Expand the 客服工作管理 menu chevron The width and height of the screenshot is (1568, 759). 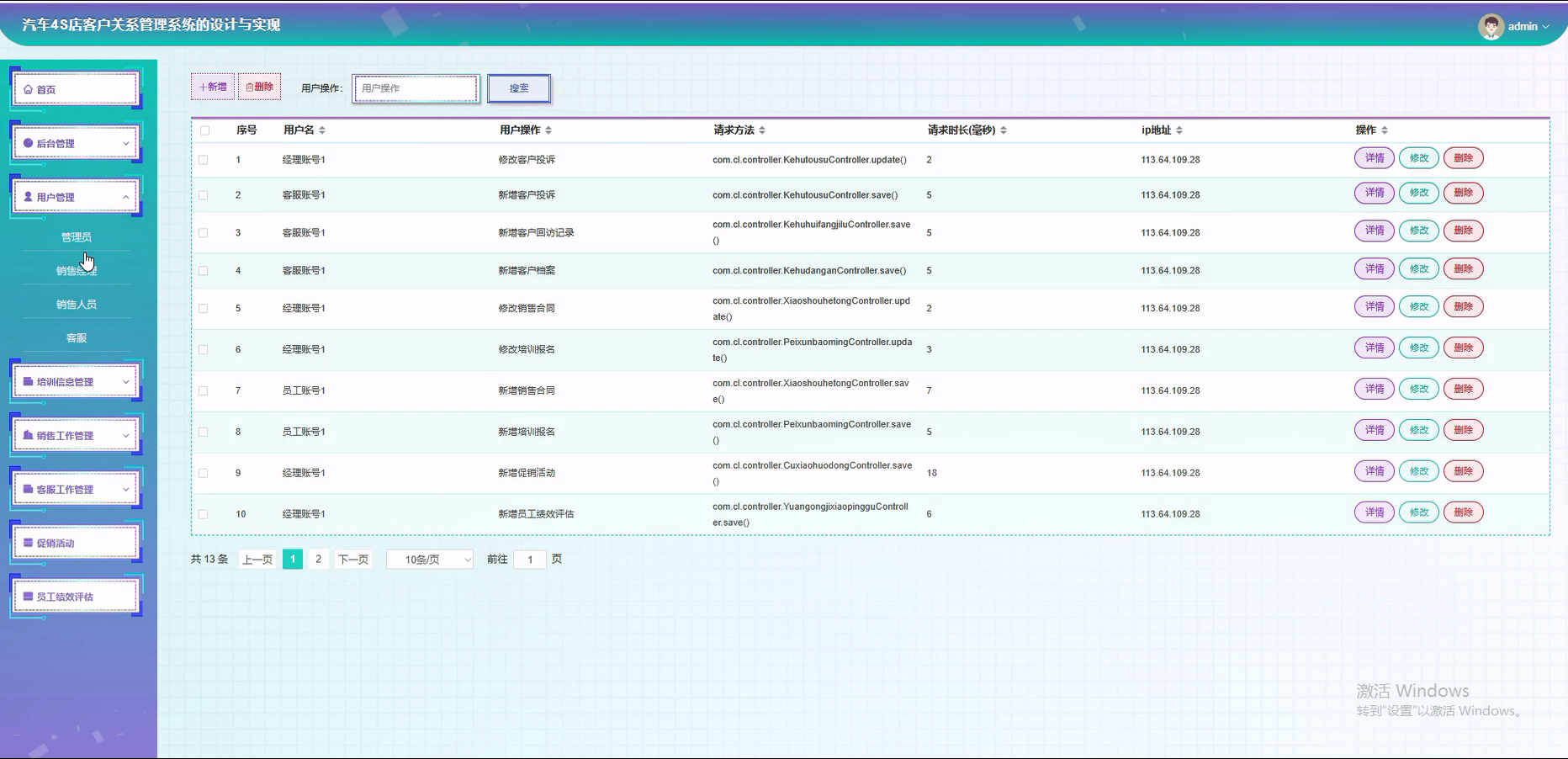click(x=126, y=490)
